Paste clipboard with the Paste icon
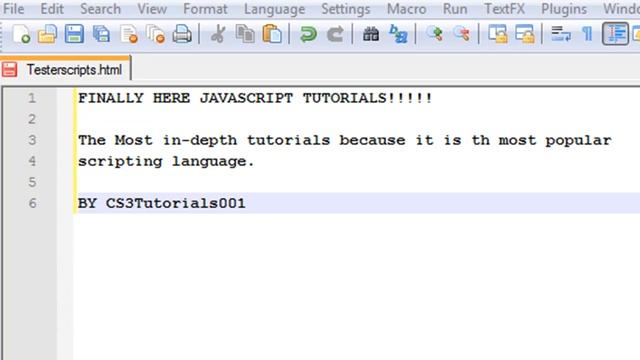 [x=272, y=34]
